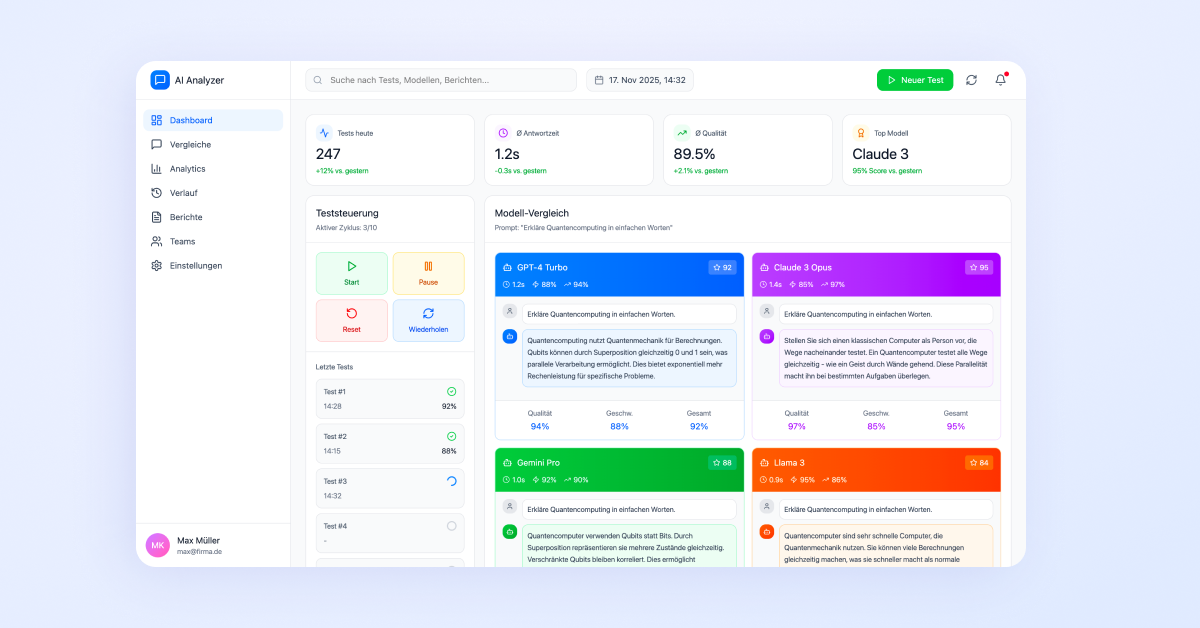Click the Aktiver Zyklus: 3/10 label
The height and width of the screenshot is (628, 1200).
346,228
